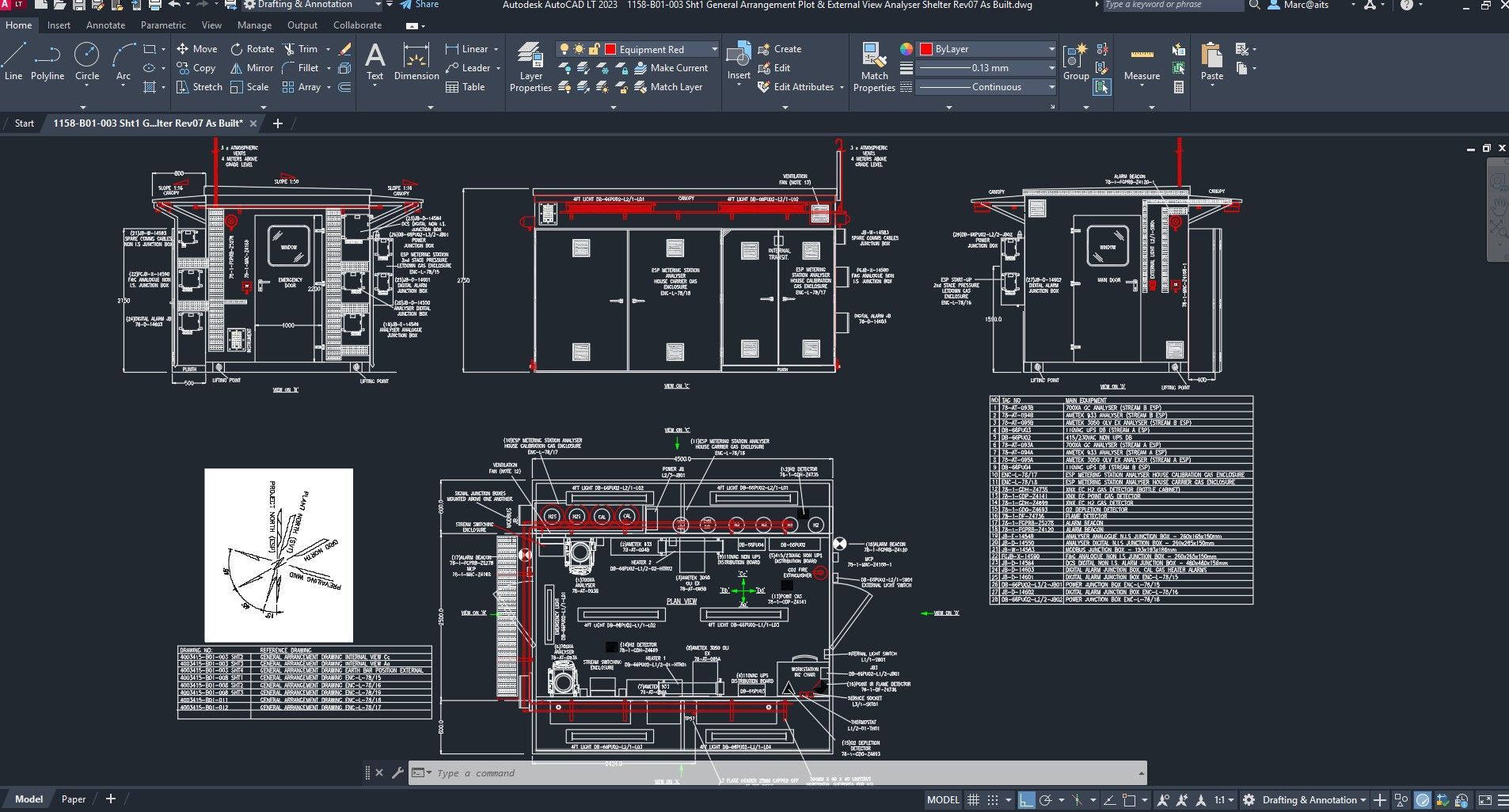Switch to the Annotate ribbon tab
Viewport: 1509px width, 812px height.
pos(105,25)
